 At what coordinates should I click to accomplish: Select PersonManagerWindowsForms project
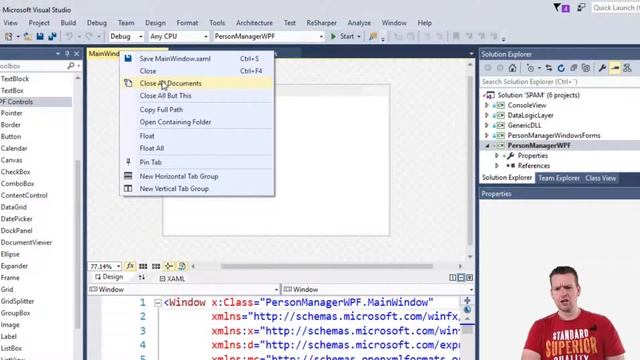click(553, 135)
